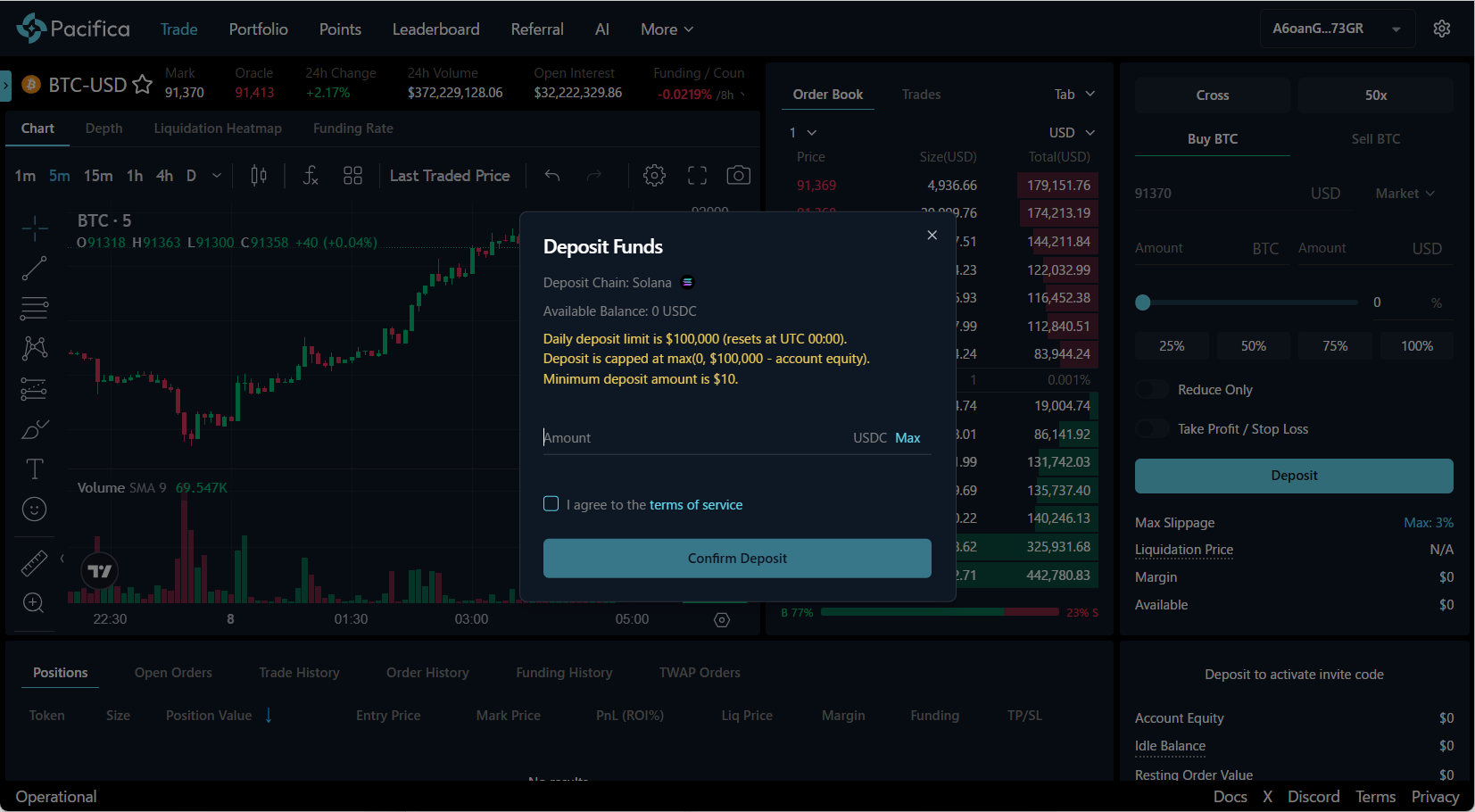Click the deposit Amount input field
The width and height of the screenshot is (1475, 812).
(x=692, y=438)
